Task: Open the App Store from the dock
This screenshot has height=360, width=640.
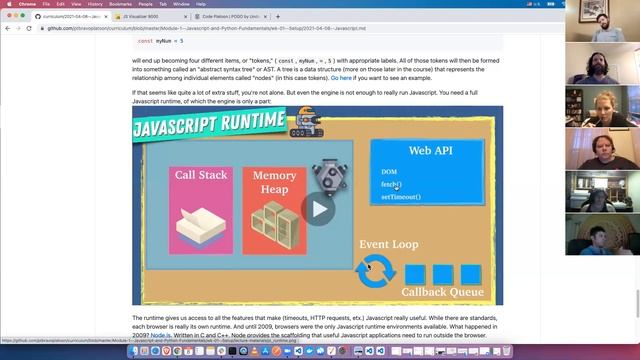Action: [265, 351]
